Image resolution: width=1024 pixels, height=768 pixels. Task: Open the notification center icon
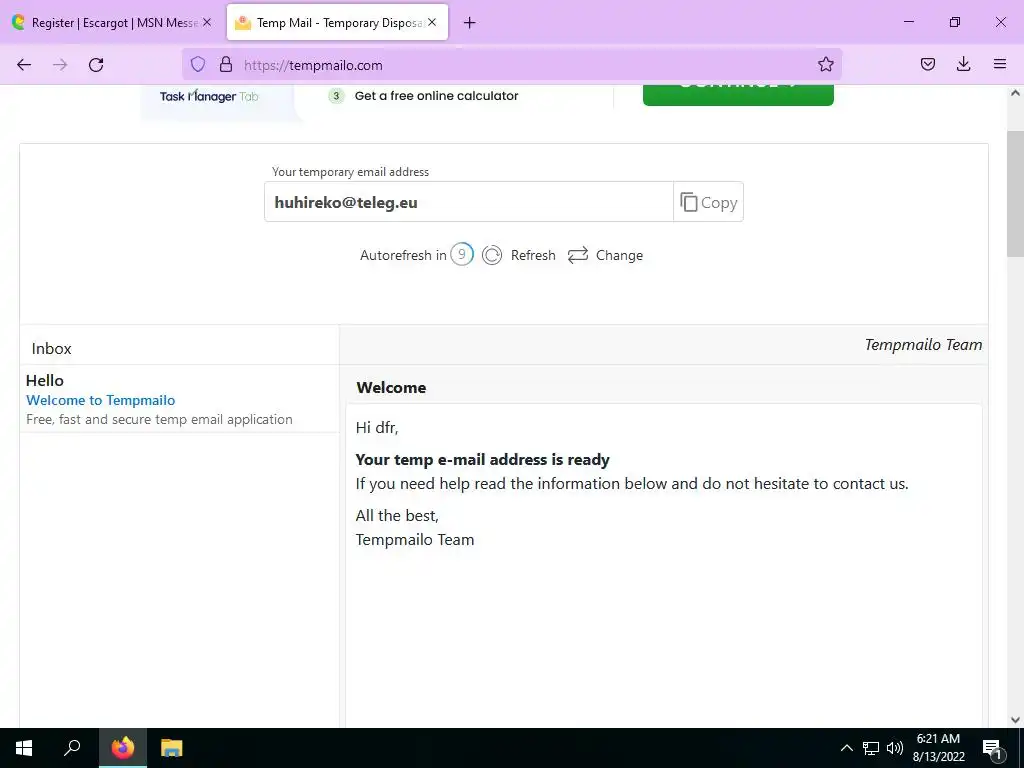[993, 748]
